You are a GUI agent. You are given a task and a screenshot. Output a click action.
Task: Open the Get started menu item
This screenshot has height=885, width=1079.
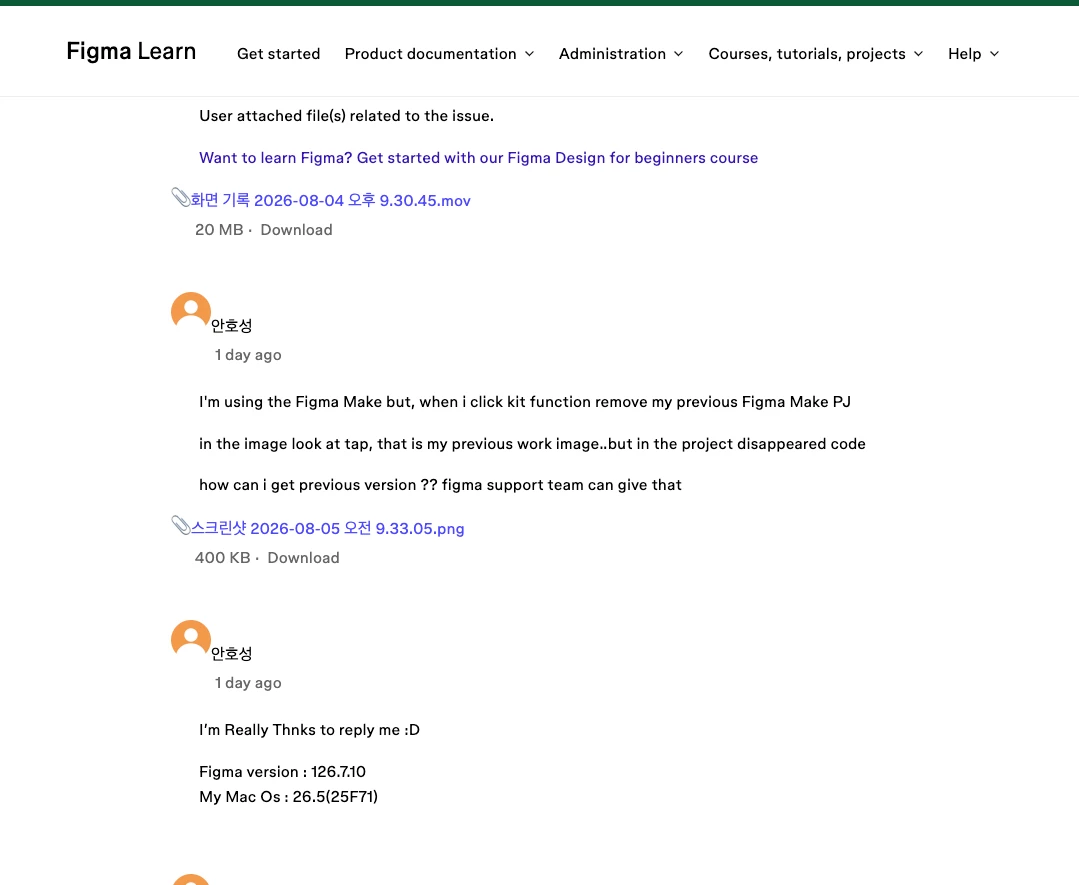tap(278, 54)
